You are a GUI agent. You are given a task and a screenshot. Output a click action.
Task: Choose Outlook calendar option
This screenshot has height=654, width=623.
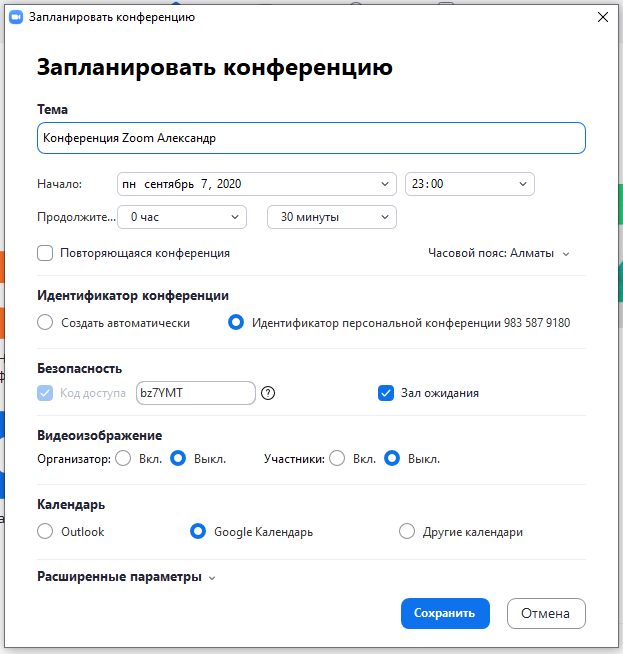click(45, 531)
